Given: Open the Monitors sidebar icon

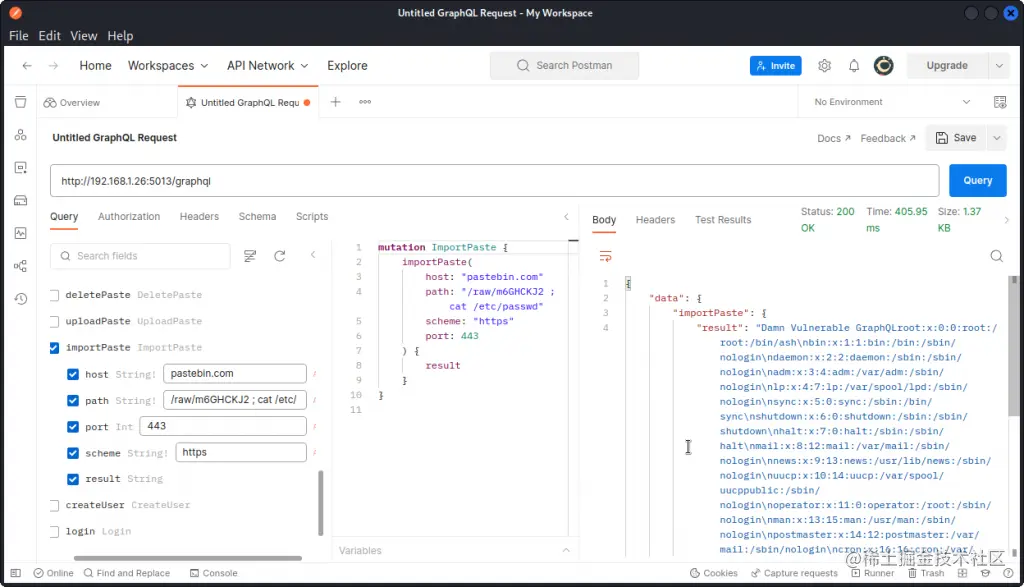Looking at the screenshot, I should [x=20, y=233].
